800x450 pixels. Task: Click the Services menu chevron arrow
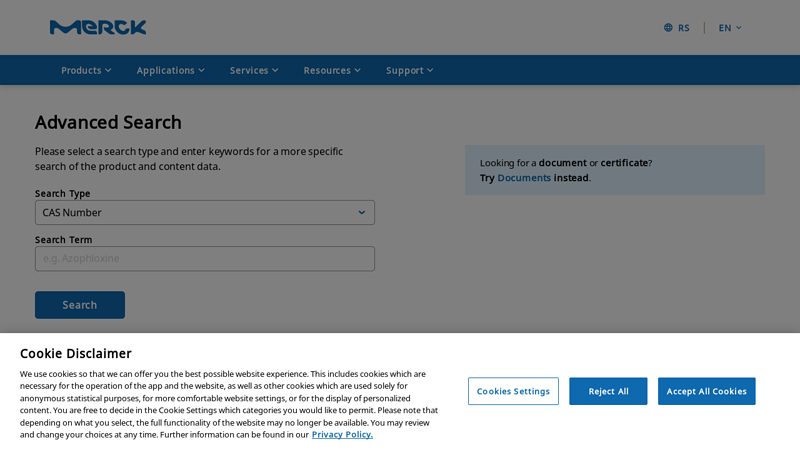pyautogui.click(x=275, y=70)
